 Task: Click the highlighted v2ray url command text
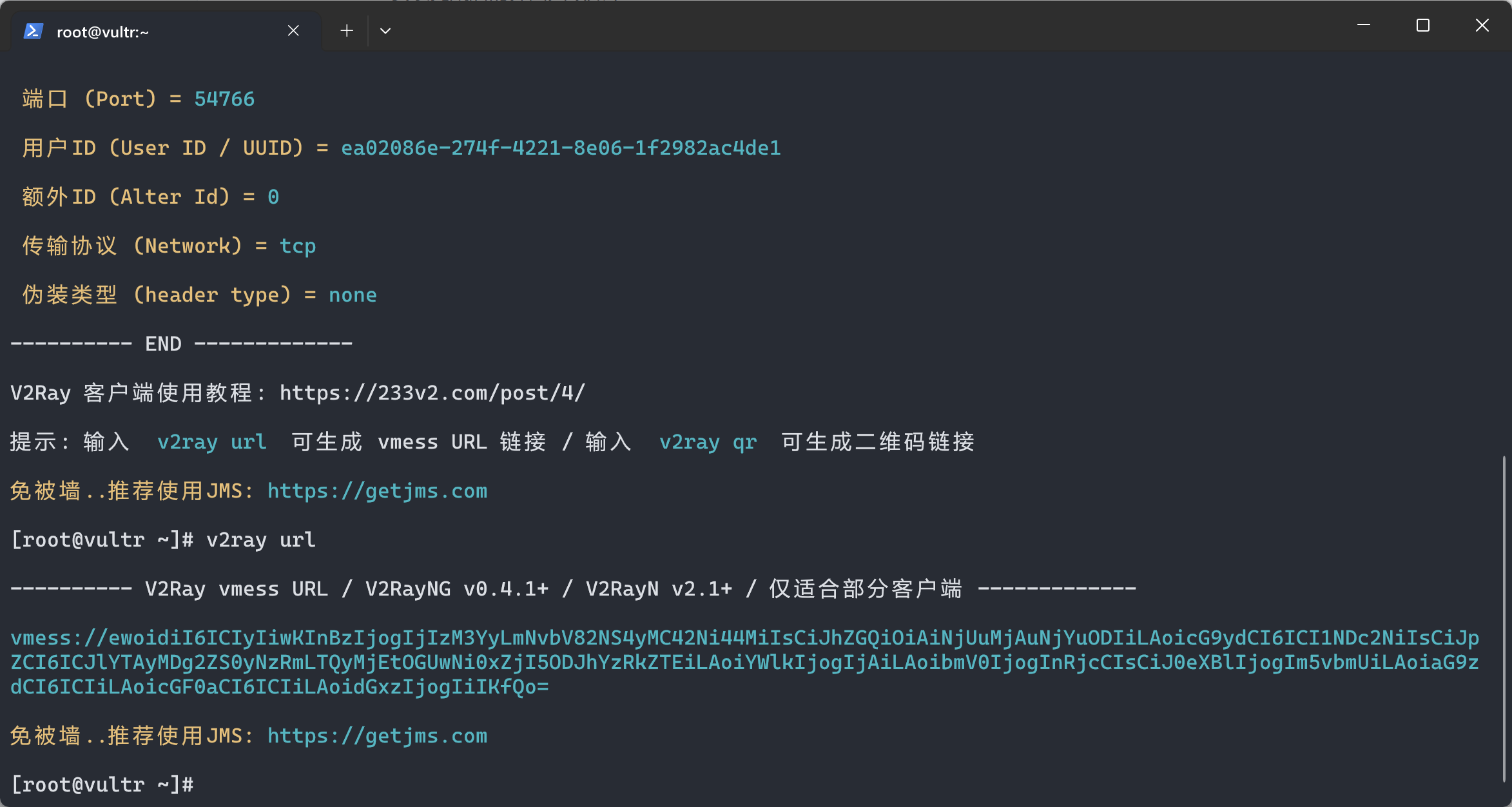point(212,442)
